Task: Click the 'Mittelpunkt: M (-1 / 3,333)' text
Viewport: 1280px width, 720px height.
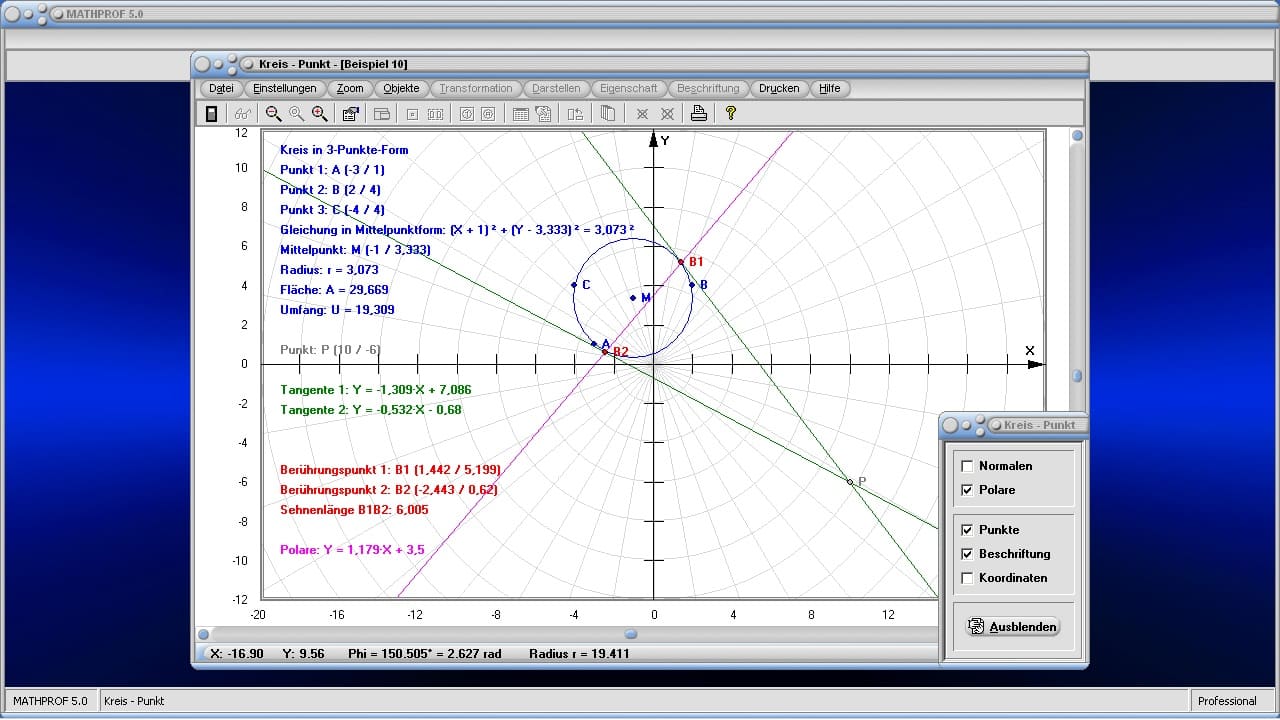Action: coord(356,250)
